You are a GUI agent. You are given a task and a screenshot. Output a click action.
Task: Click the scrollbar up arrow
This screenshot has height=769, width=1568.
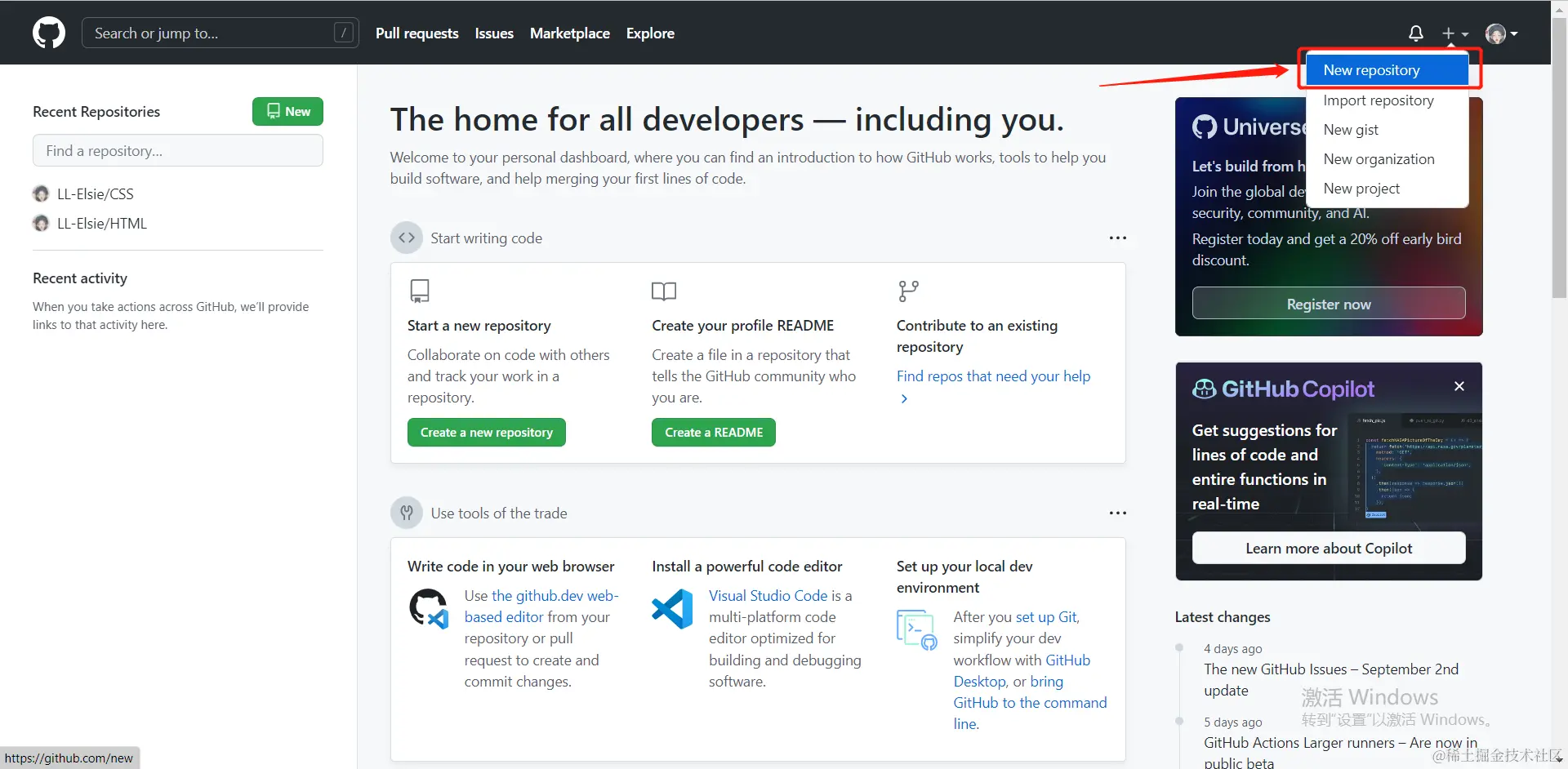click(1560, 9)
